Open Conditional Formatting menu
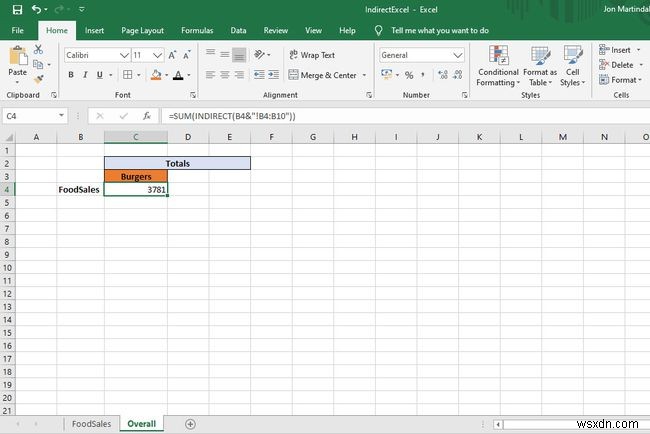The width and height of the screenshot is (650, 434). pos(498,66)
